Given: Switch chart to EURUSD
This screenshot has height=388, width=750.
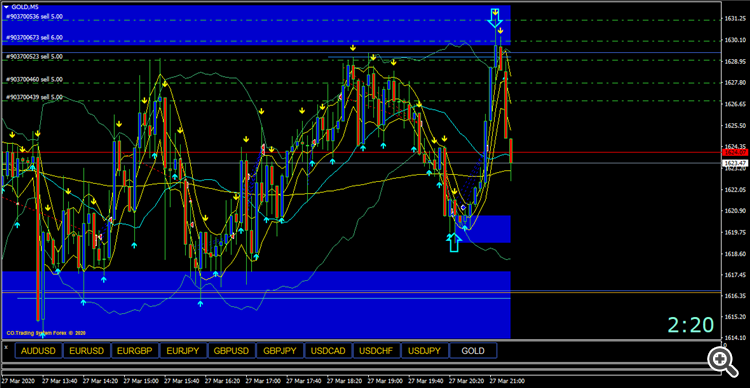Looking at the screenshot, I should tap(87, 351).
